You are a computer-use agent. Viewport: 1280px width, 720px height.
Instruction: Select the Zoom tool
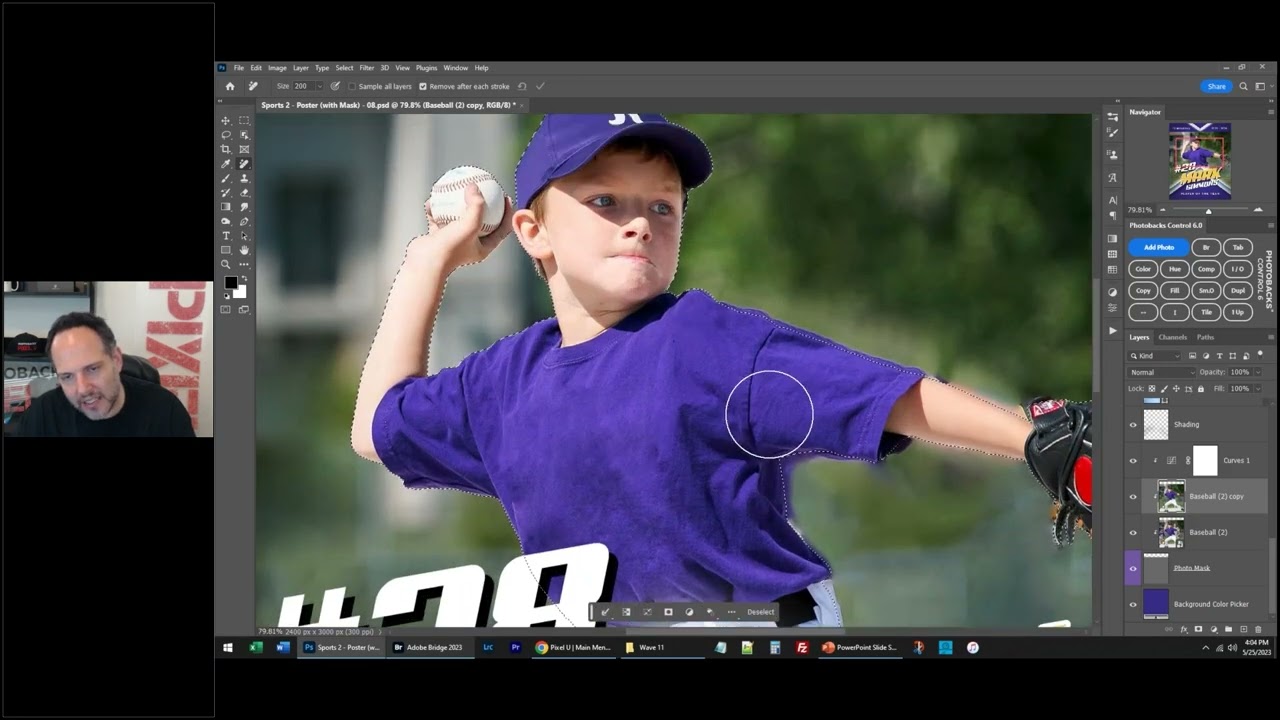pyautogui.click(x=226, y=264)
